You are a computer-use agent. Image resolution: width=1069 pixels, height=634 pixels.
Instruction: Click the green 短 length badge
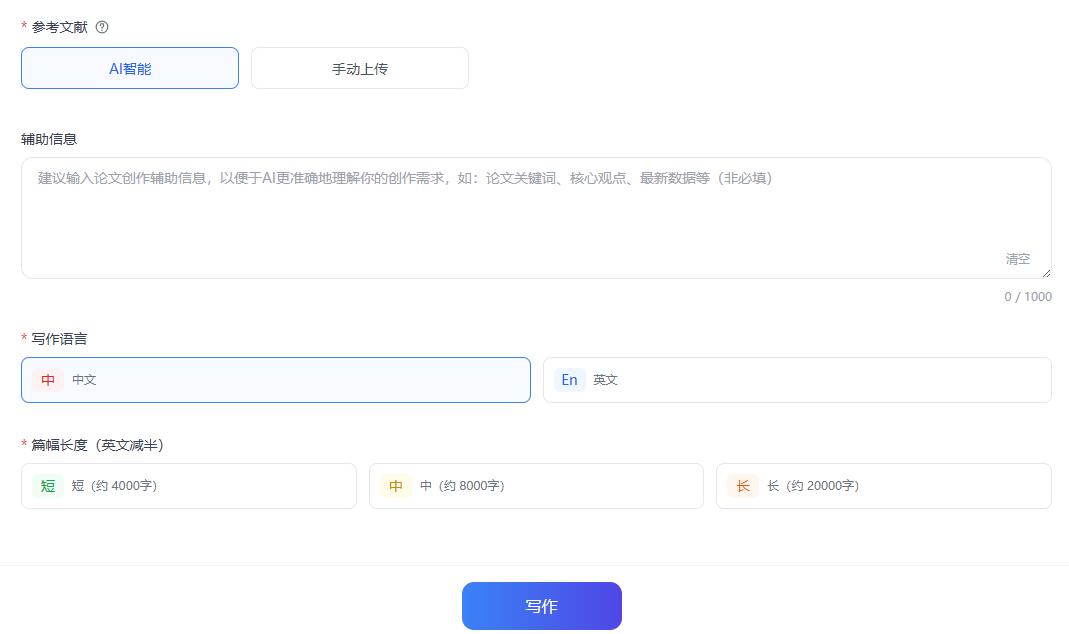coord(48,486)
